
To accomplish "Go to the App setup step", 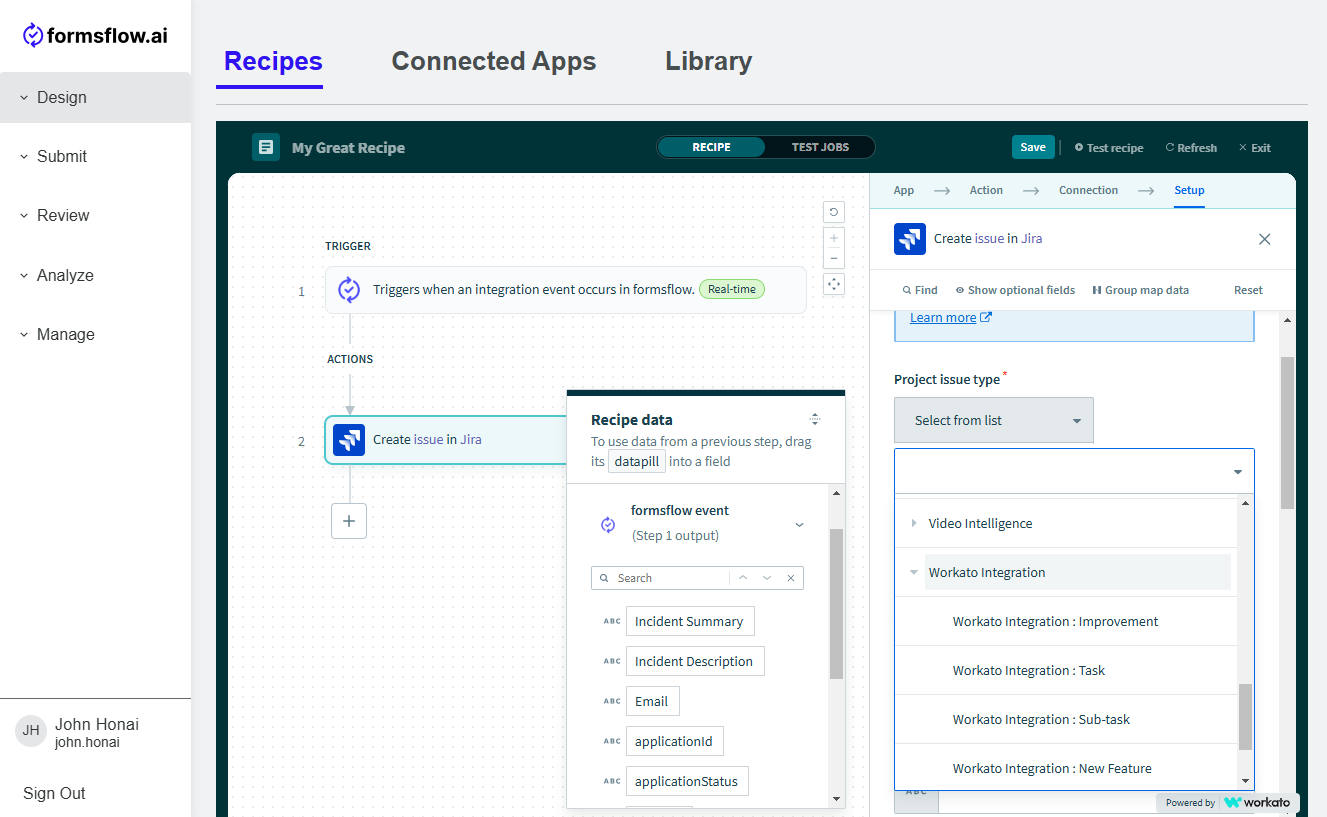I will click(903, 190).
